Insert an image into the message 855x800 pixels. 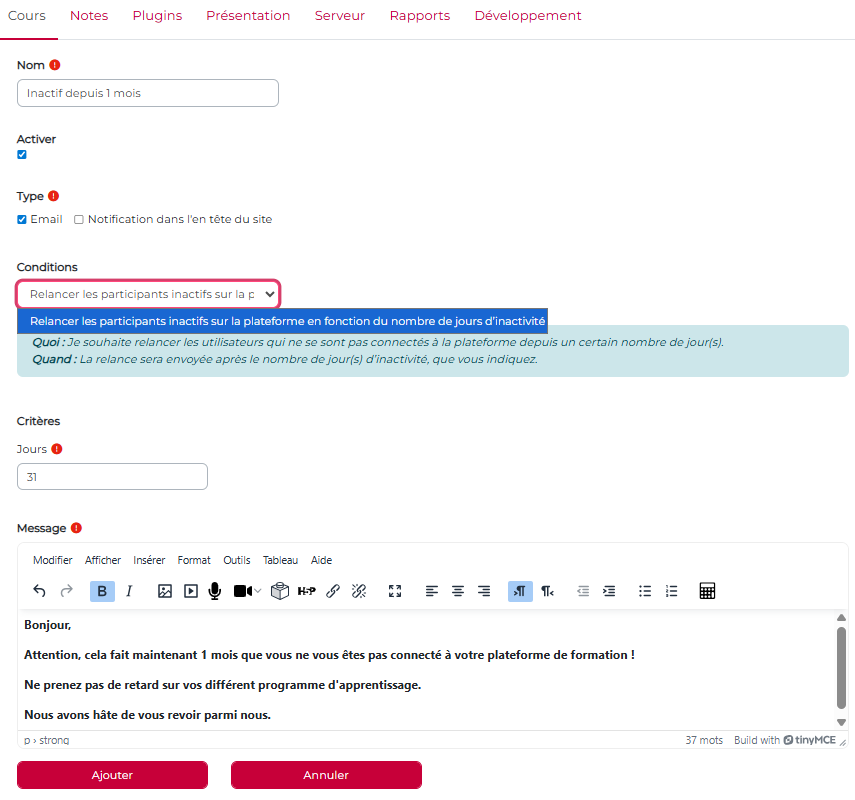[165, 591]
